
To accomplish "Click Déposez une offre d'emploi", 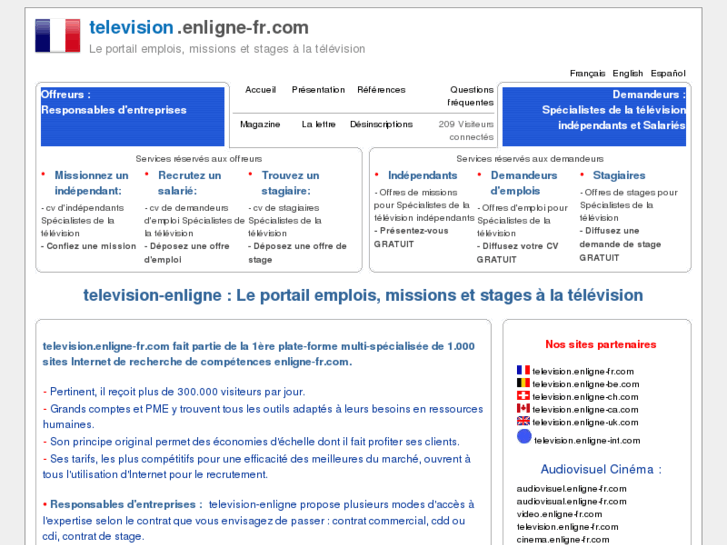I will coord(187,253).
